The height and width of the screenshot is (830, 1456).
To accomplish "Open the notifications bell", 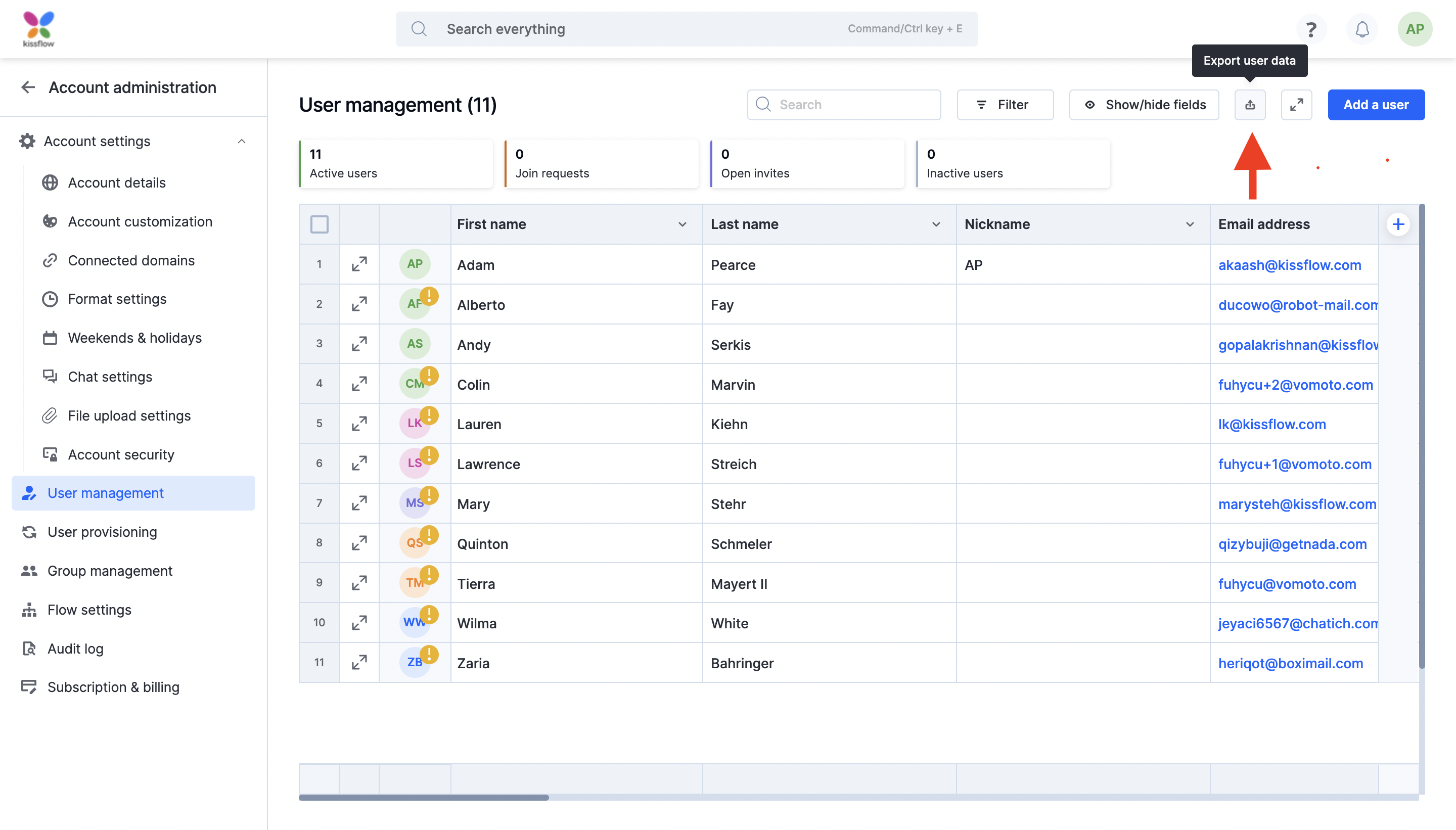I will [1362, 29].
